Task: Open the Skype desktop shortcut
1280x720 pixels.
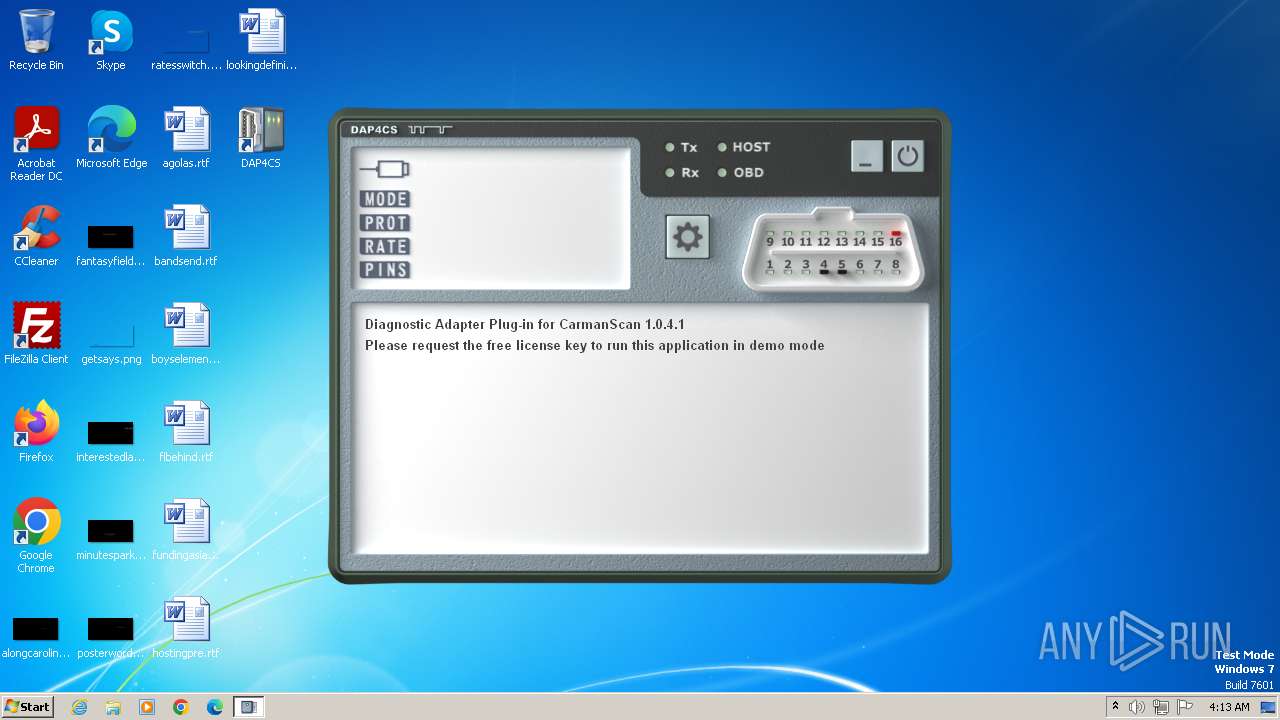Action: pos(110,40)
